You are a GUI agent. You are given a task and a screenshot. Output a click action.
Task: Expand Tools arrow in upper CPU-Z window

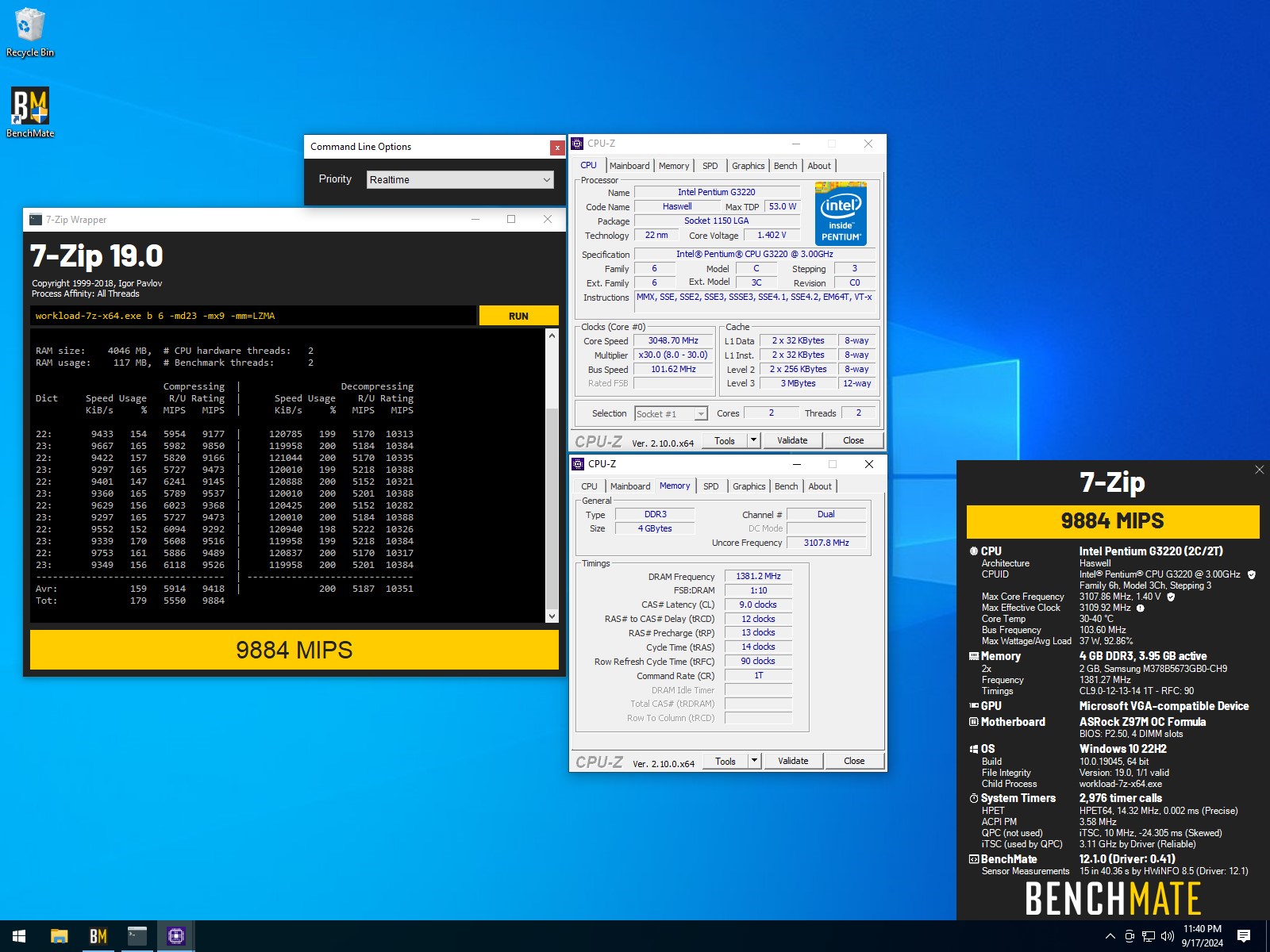[x=753, y=440]
